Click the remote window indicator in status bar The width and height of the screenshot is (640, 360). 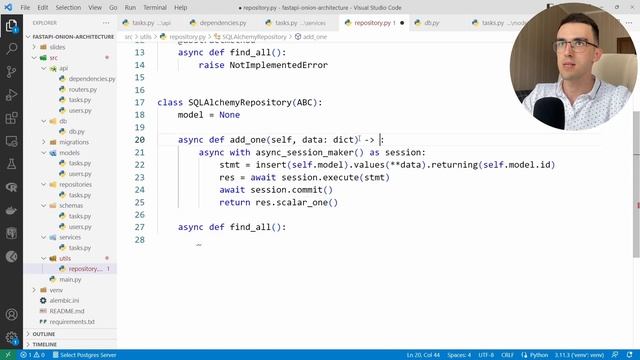[8, 355]
